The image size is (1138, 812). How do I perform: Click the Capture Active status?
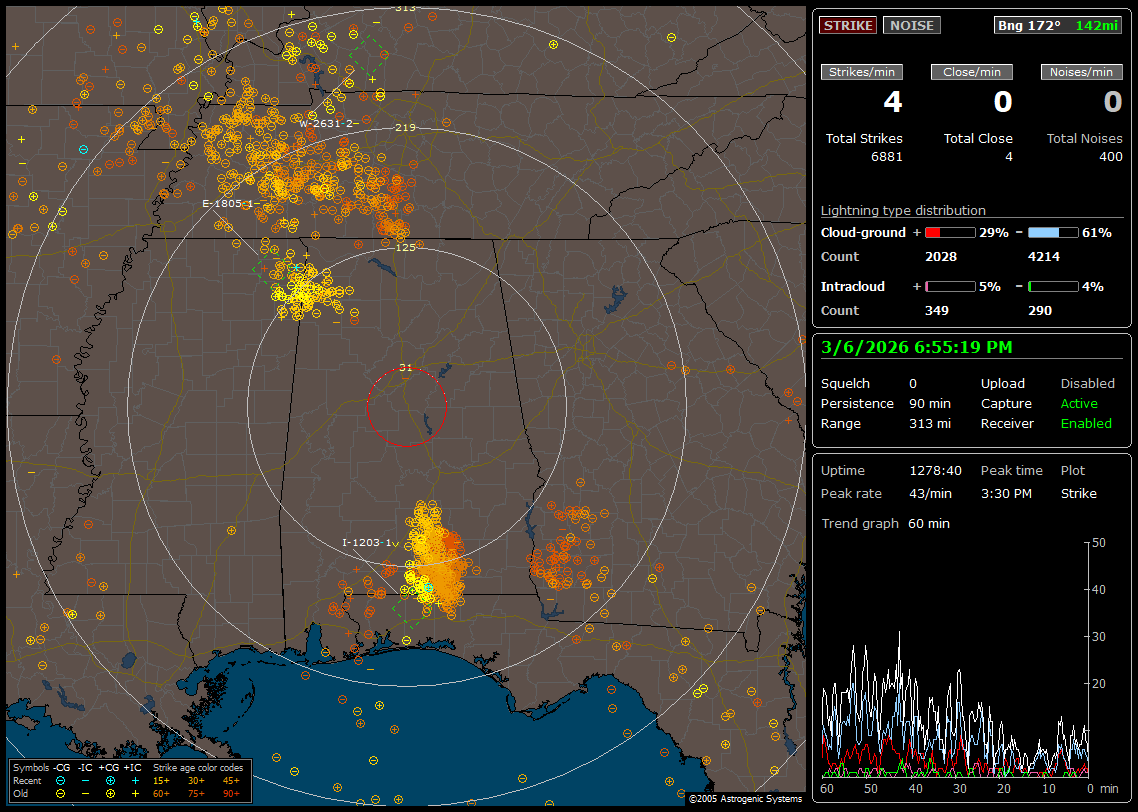click(x=1079, y=403)
